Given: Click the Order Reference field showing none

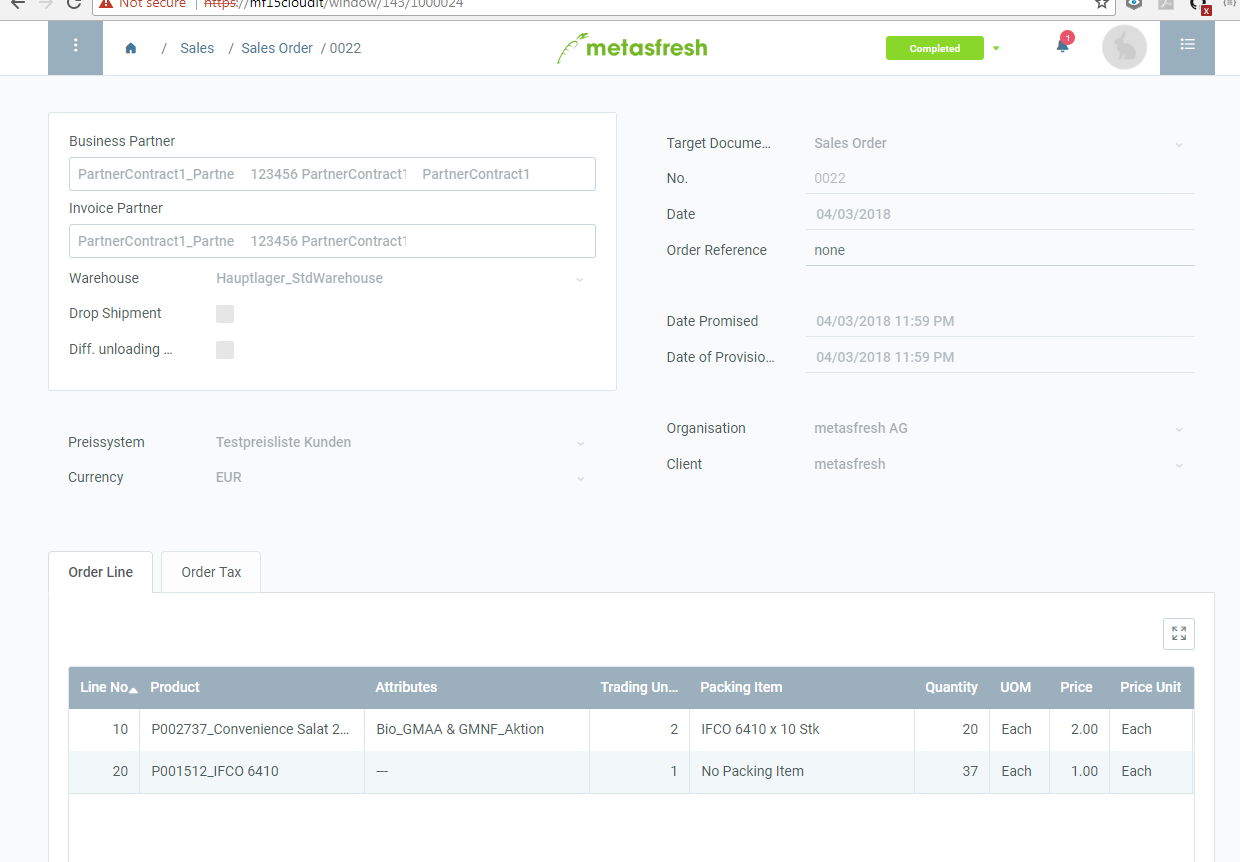Looking at the screenshot, I should point(999,249).
